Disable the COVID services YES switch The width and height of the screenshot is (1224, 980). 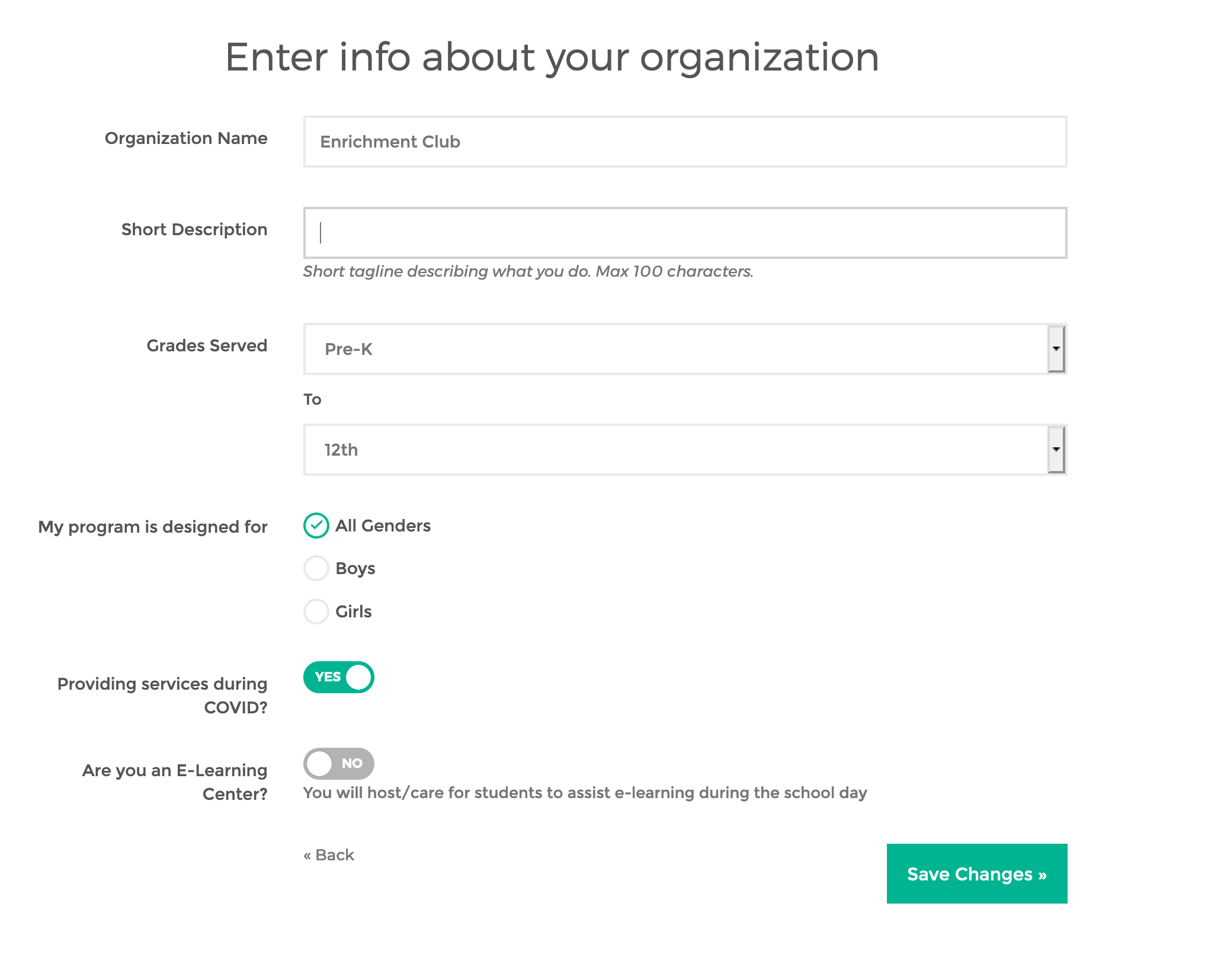pyautogui.click(x=339, y=677)
